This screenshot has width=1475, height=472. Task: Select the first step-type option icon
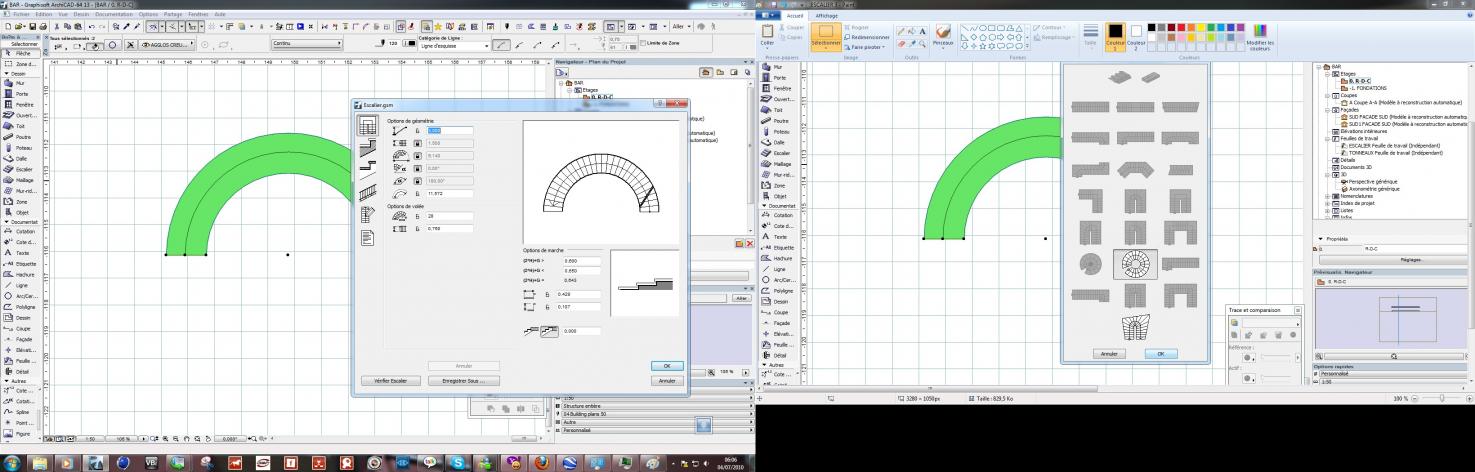pos(531,330)
